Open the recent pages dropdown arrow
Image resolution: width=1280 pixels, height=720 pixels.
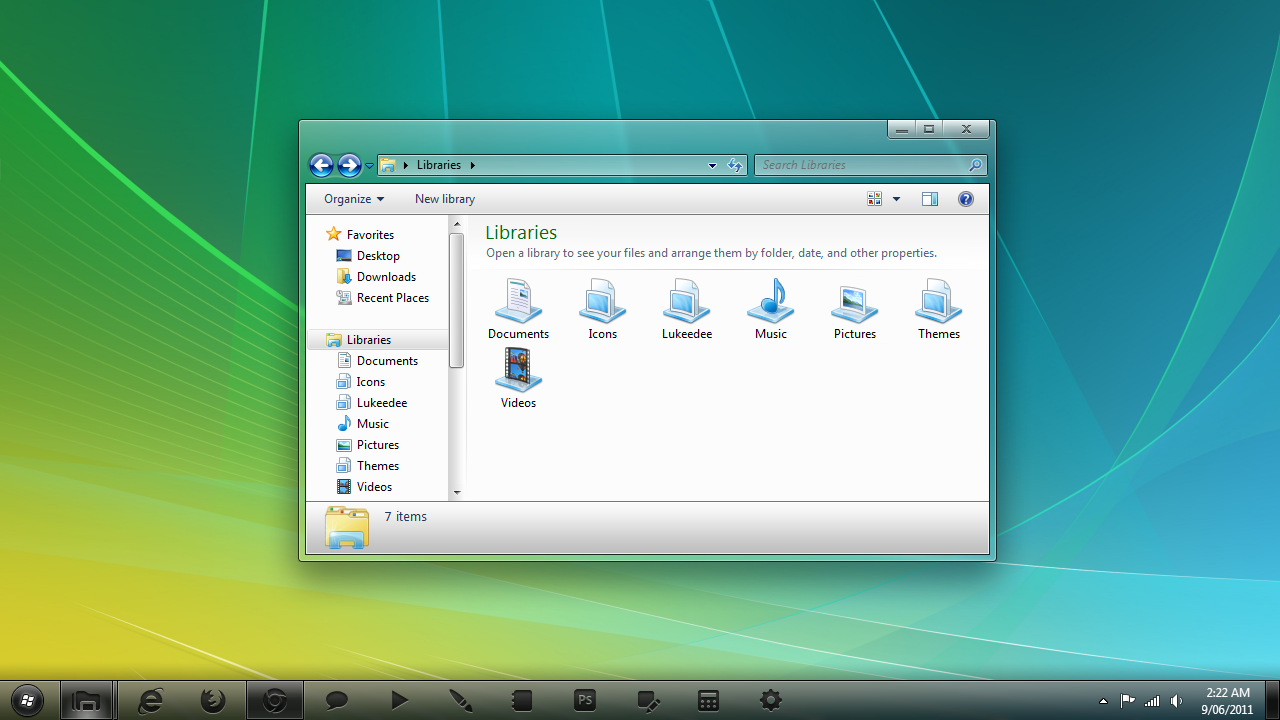point(369,166)
